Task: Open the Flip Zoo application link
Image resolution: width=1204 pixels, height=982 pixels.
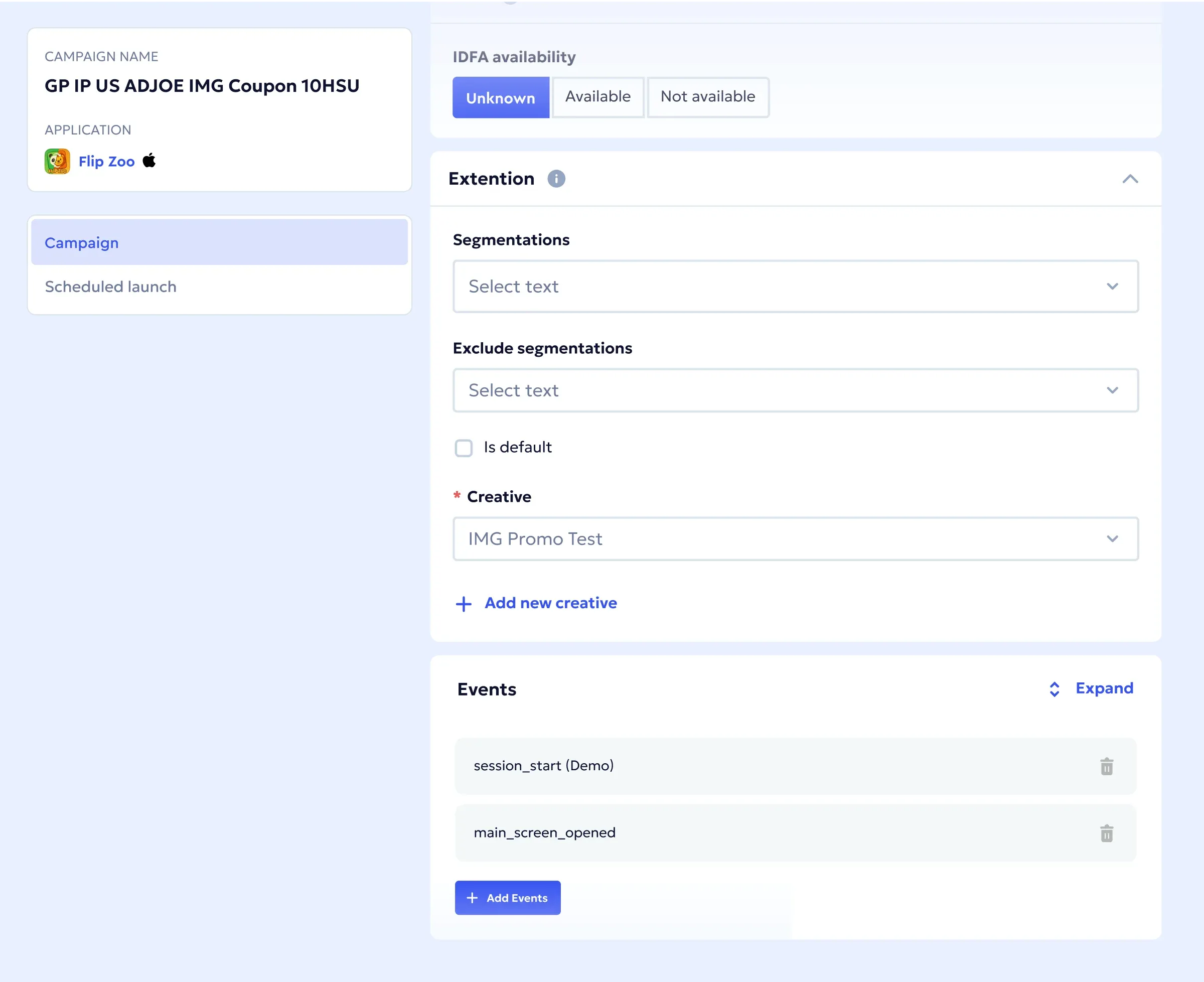Action: 107,161
